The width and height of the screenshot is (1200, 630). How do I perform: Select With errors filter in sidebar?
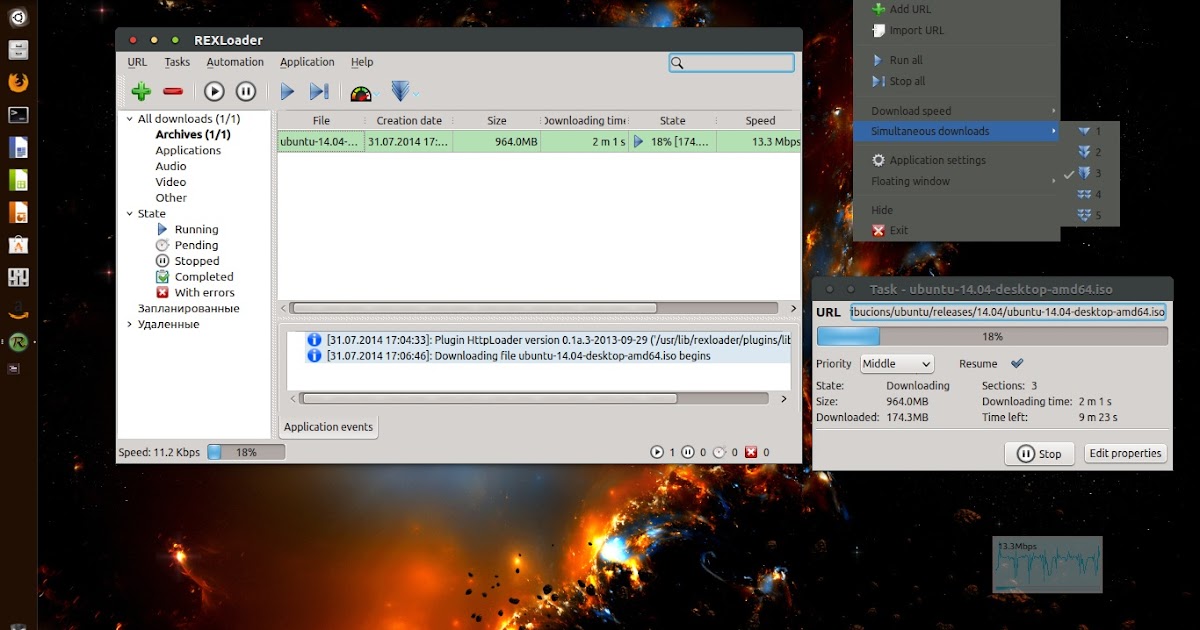click(195, 293)
